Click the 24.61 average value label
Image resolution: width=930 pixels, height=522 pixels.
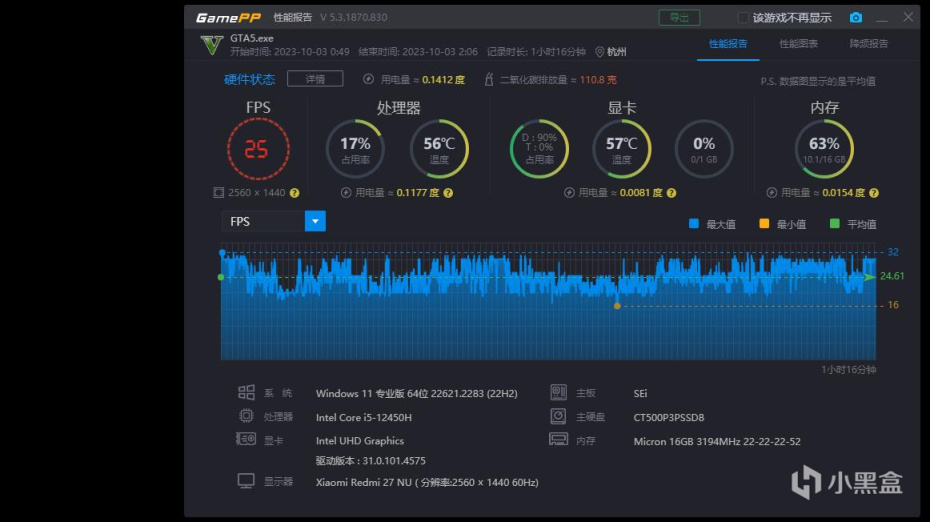892,276
